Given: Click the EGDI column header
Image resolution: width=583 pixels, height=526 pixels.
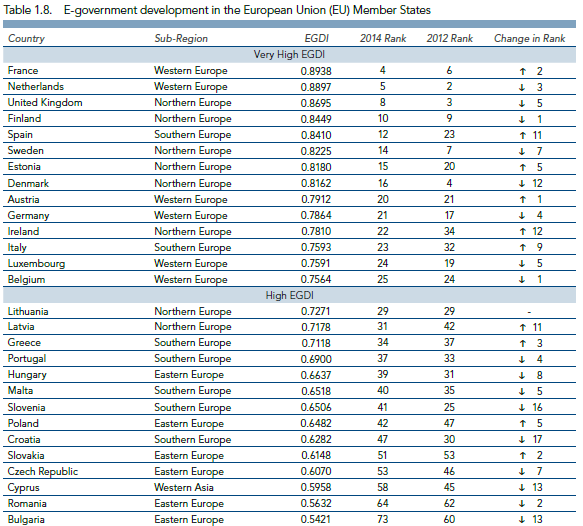Looking at the screenshot, I should [316, 38].
